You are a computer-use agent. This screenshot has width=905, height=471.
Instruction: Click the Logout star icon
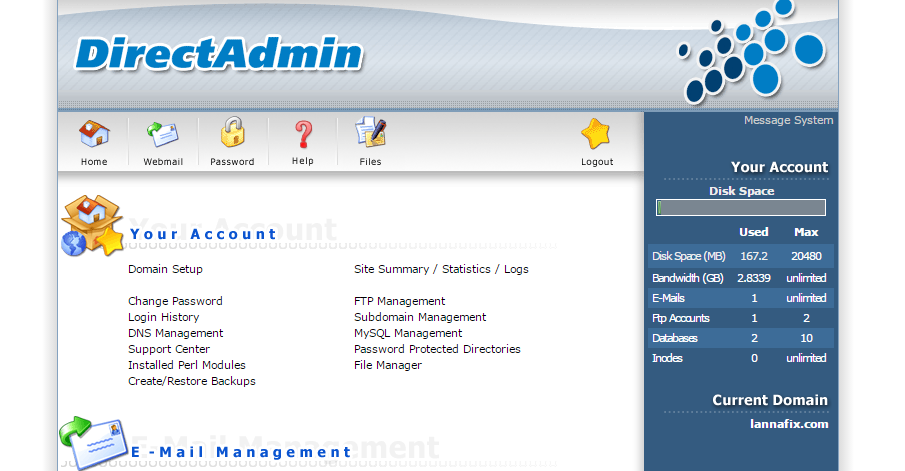pyautogui.click(x=596, y=134)
